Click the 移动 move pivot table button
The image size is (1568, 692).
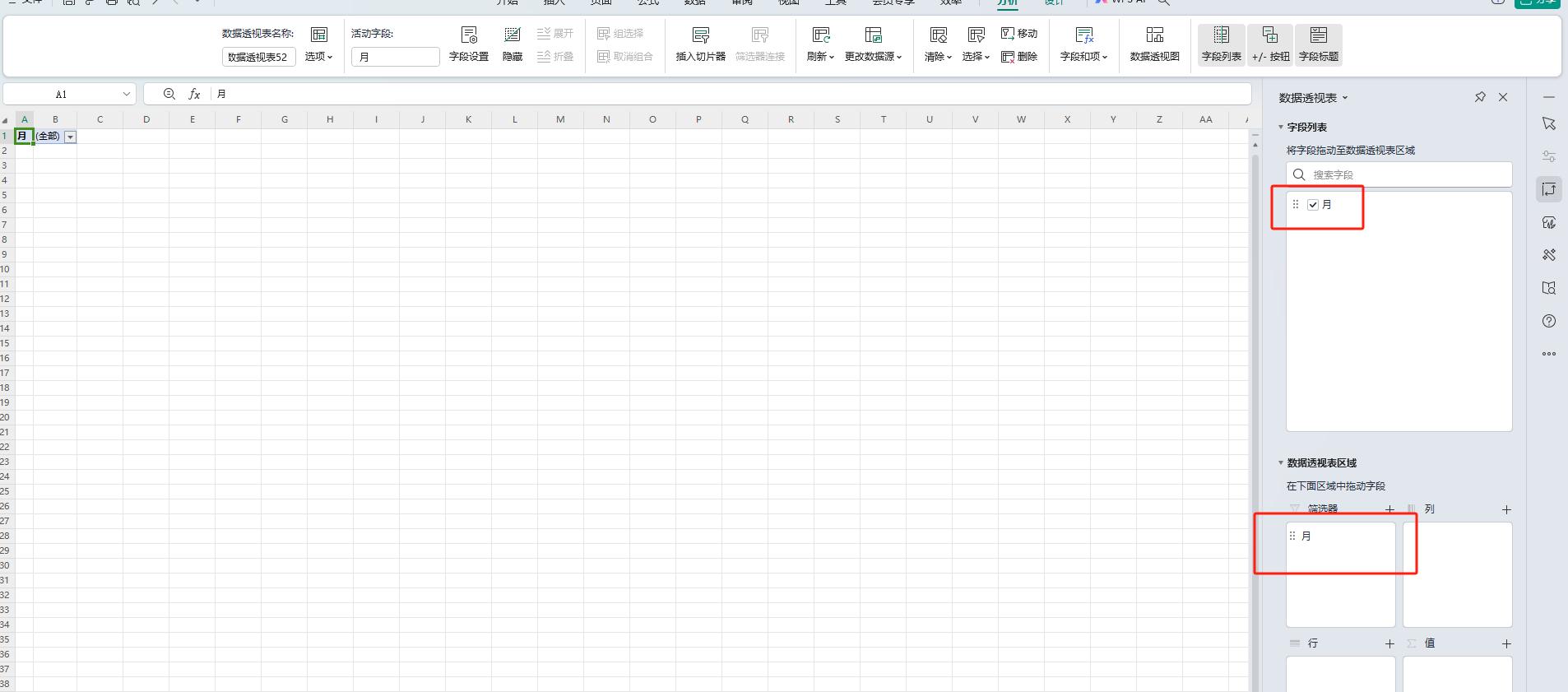tap(1019, 34)
